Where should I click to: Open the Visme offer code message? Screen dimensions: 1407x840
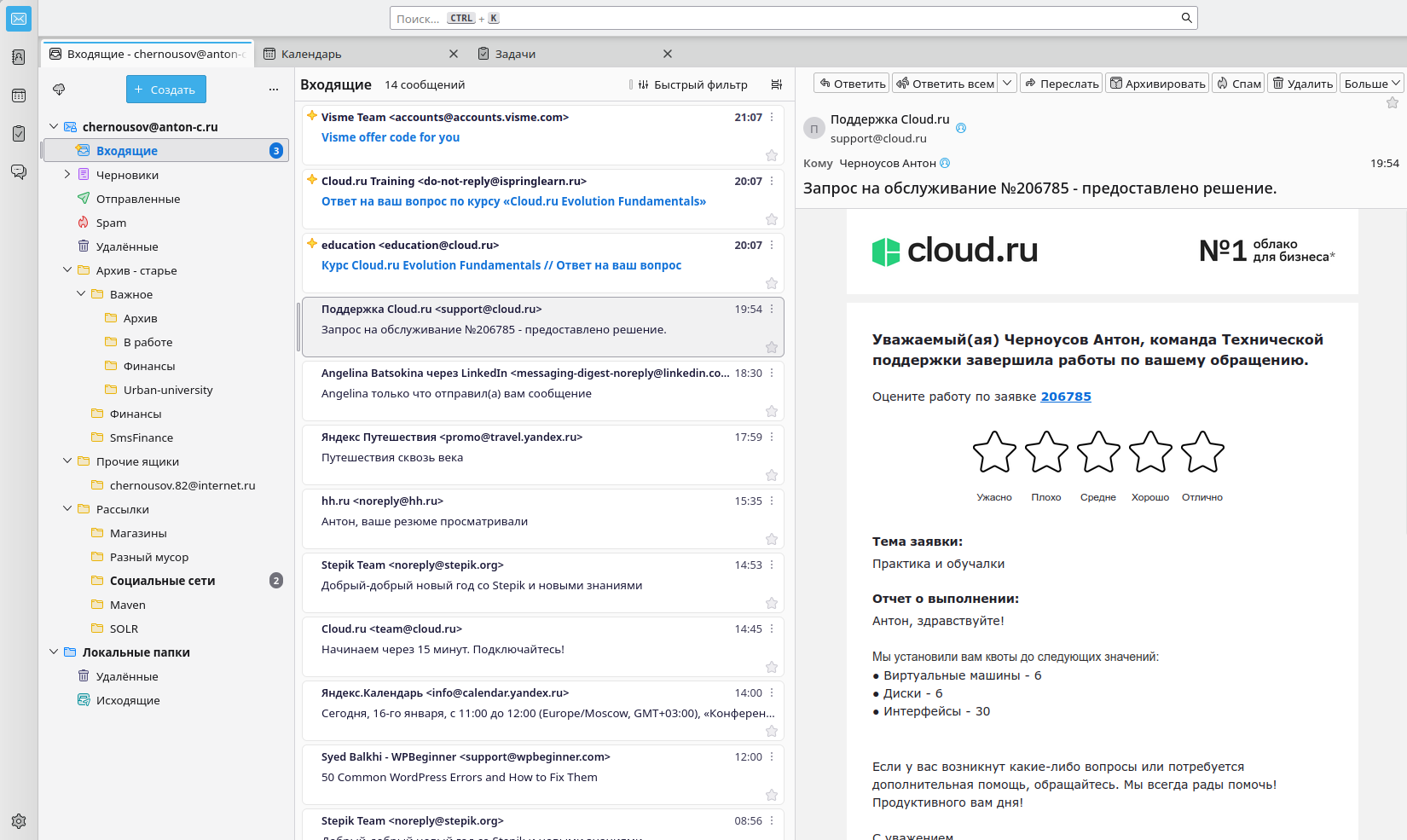pyautogui.click(x=542, y=135)
